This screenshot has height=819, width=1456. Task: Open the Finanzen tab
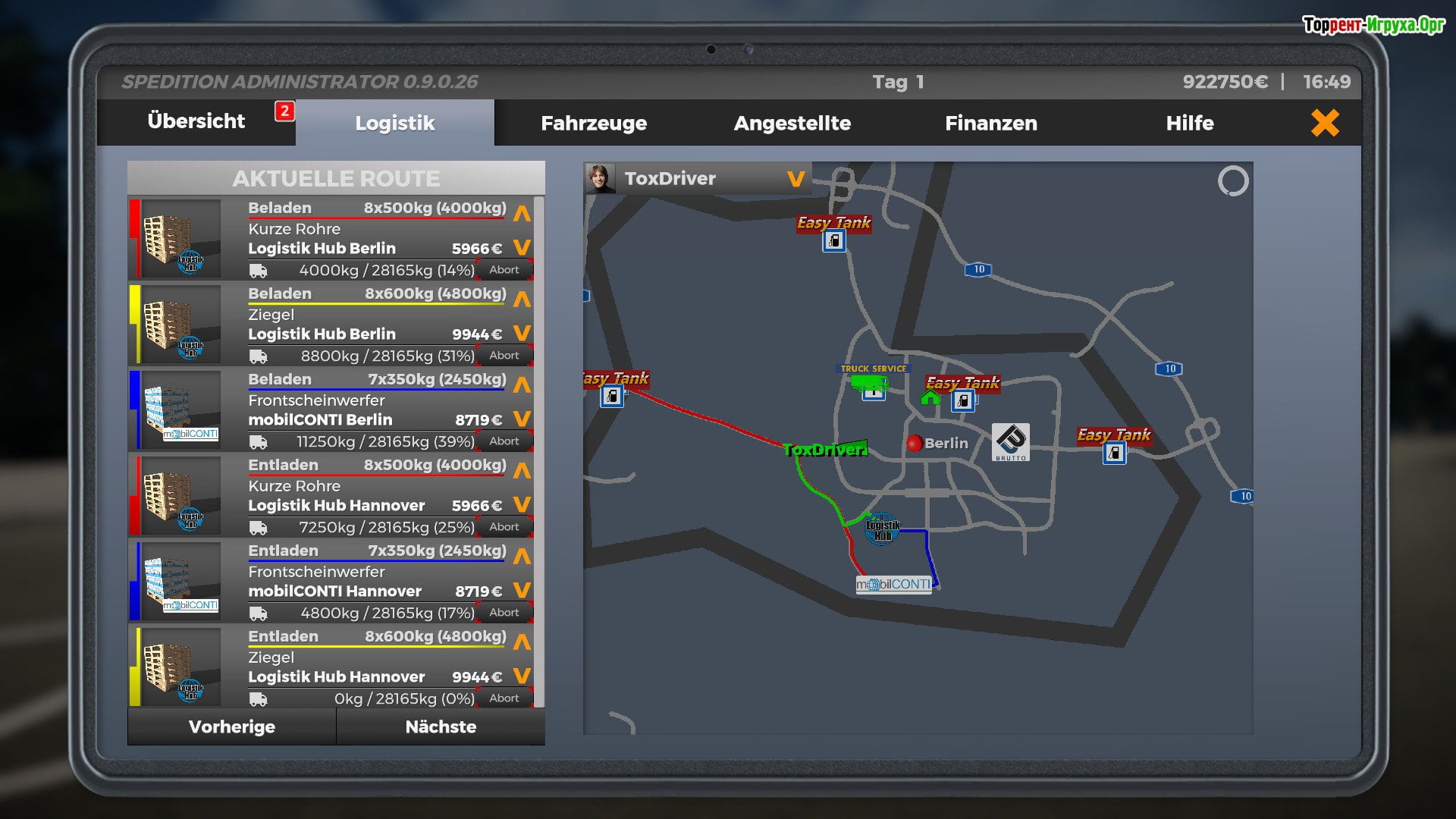[990, 123]
